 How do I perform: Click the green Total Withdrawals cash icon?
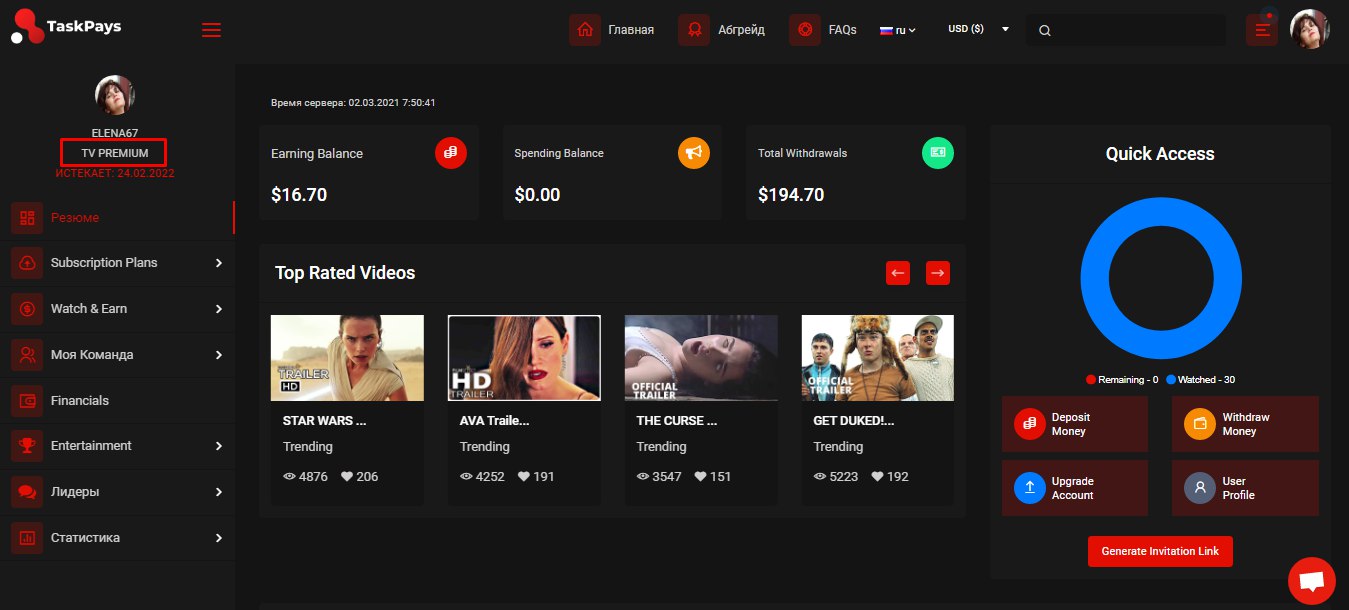click(938, 153)
